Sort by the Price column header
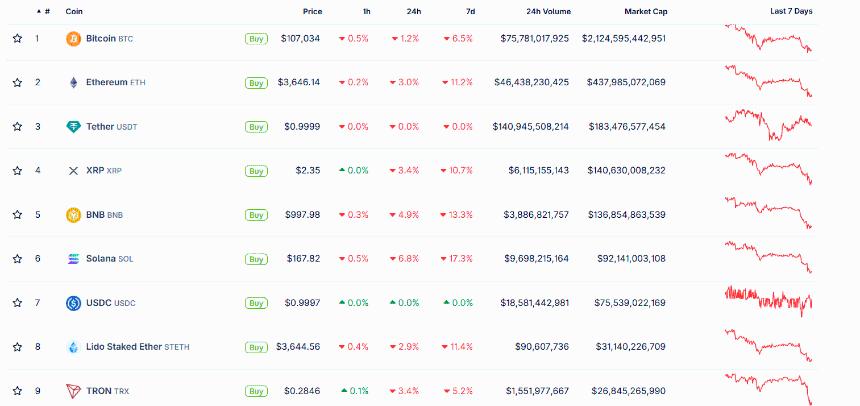 [x=312, y=11]
